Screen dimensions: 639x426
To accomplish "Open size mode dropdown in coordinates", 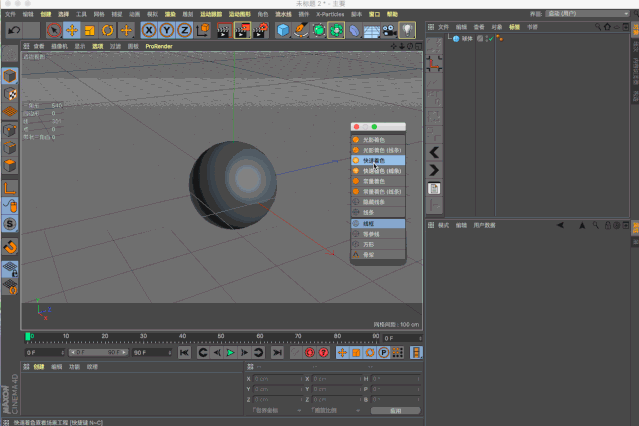I will (335, 411).
